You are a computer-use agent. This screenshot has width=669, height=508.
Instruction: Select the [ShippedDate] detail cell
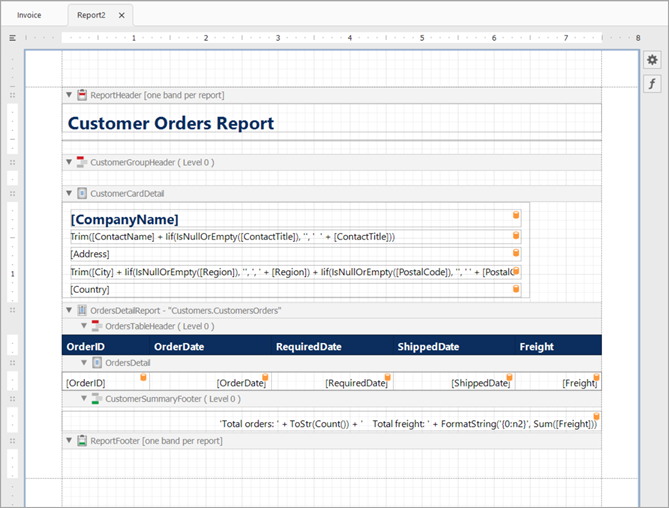pos(454,382)
